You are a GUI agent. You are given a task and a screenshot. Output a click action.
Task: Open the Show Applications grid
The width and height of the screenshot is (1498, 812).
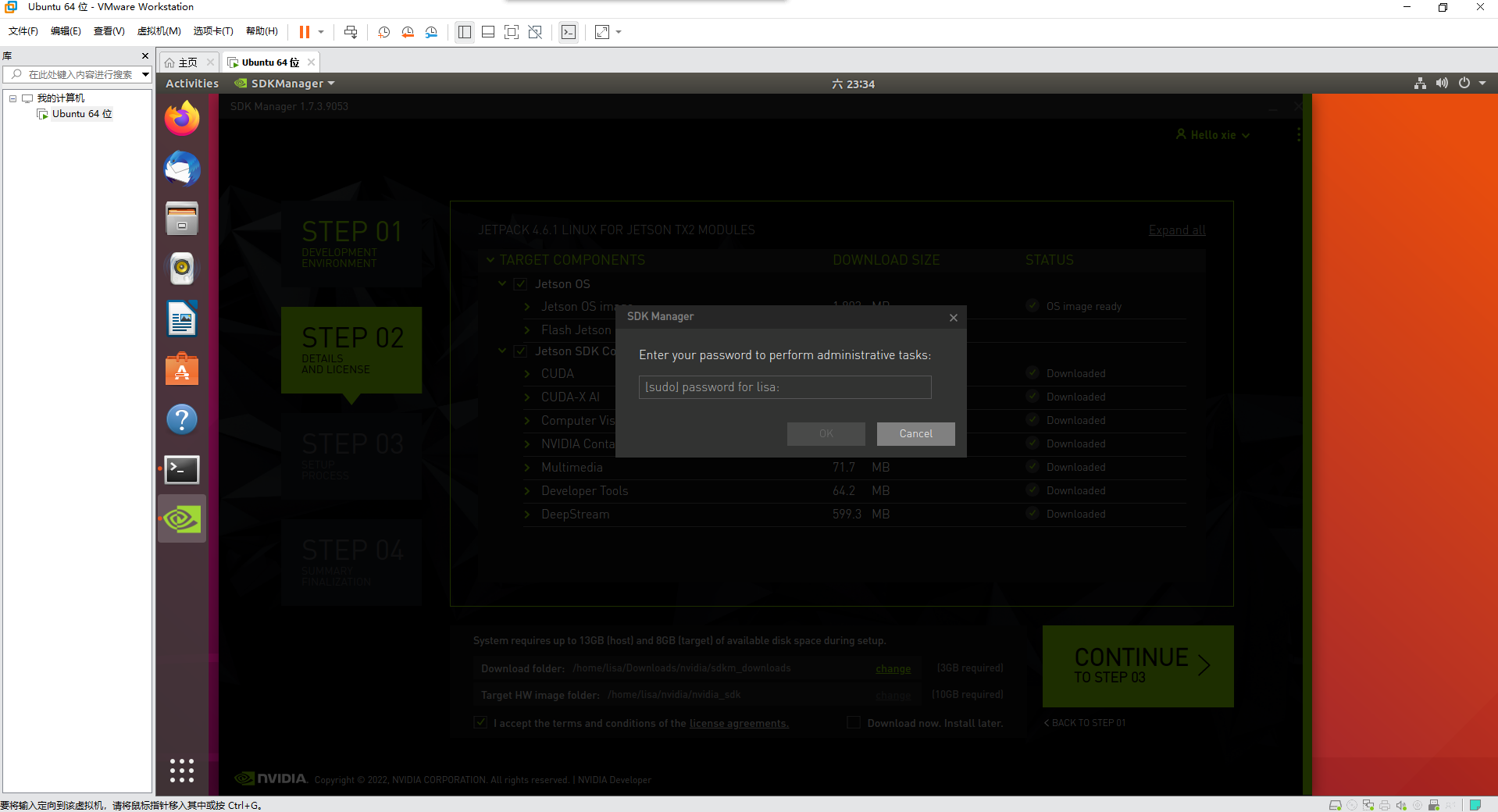point(181,771)
